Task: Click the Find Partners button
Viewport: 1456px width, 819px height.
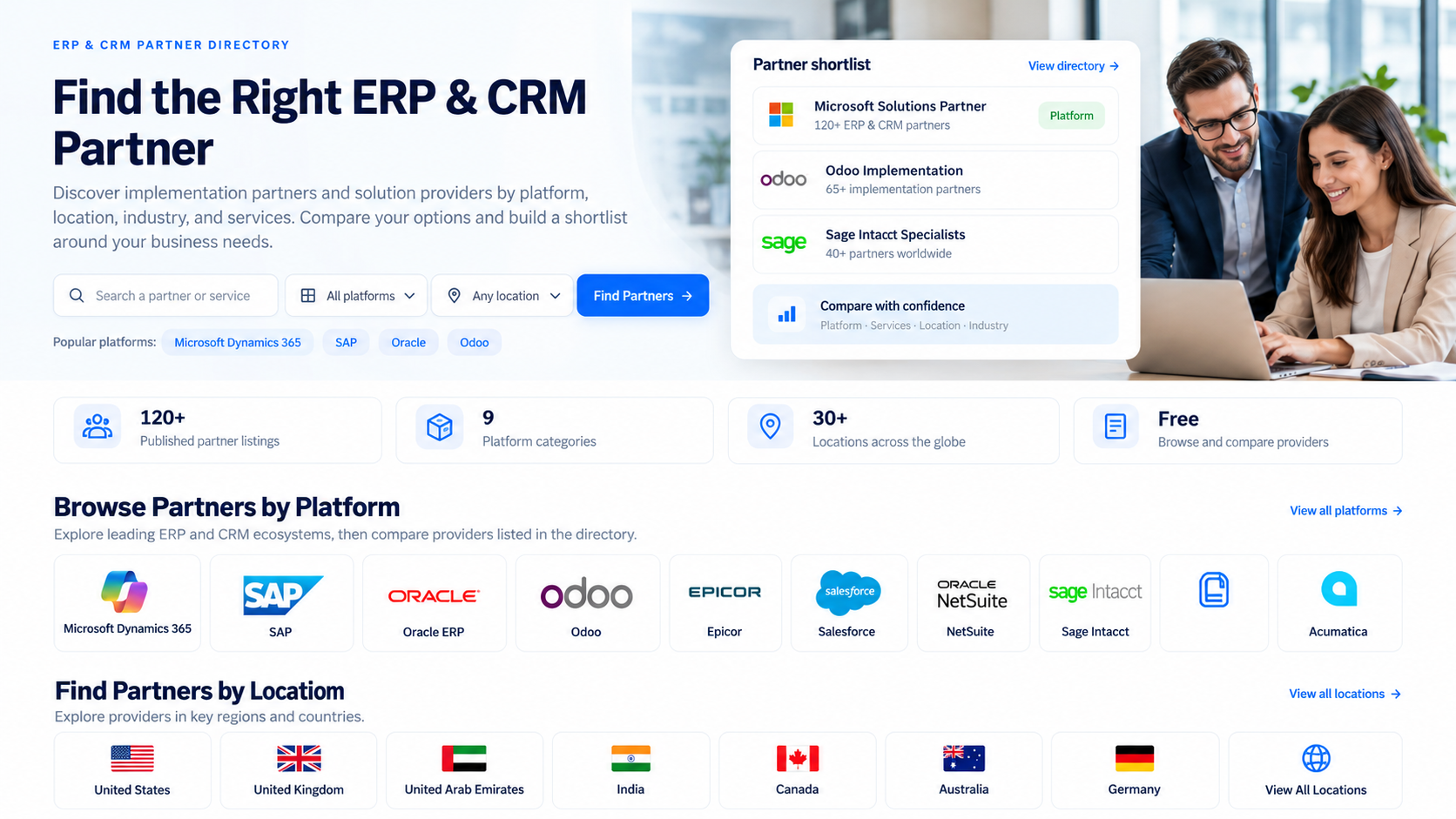Action: [643, 296]
